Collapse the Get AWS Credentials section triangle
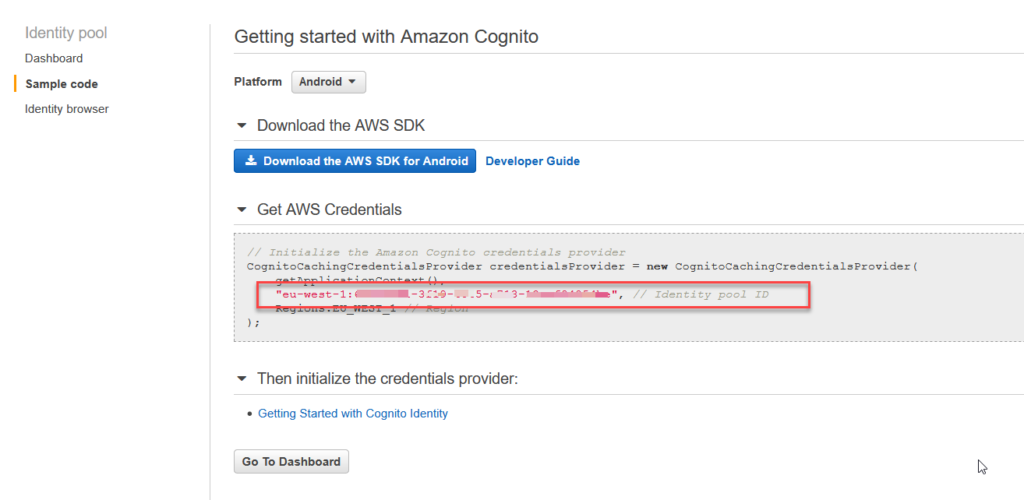The width and height of the screenshot is (1024, 500). (241, 210)
